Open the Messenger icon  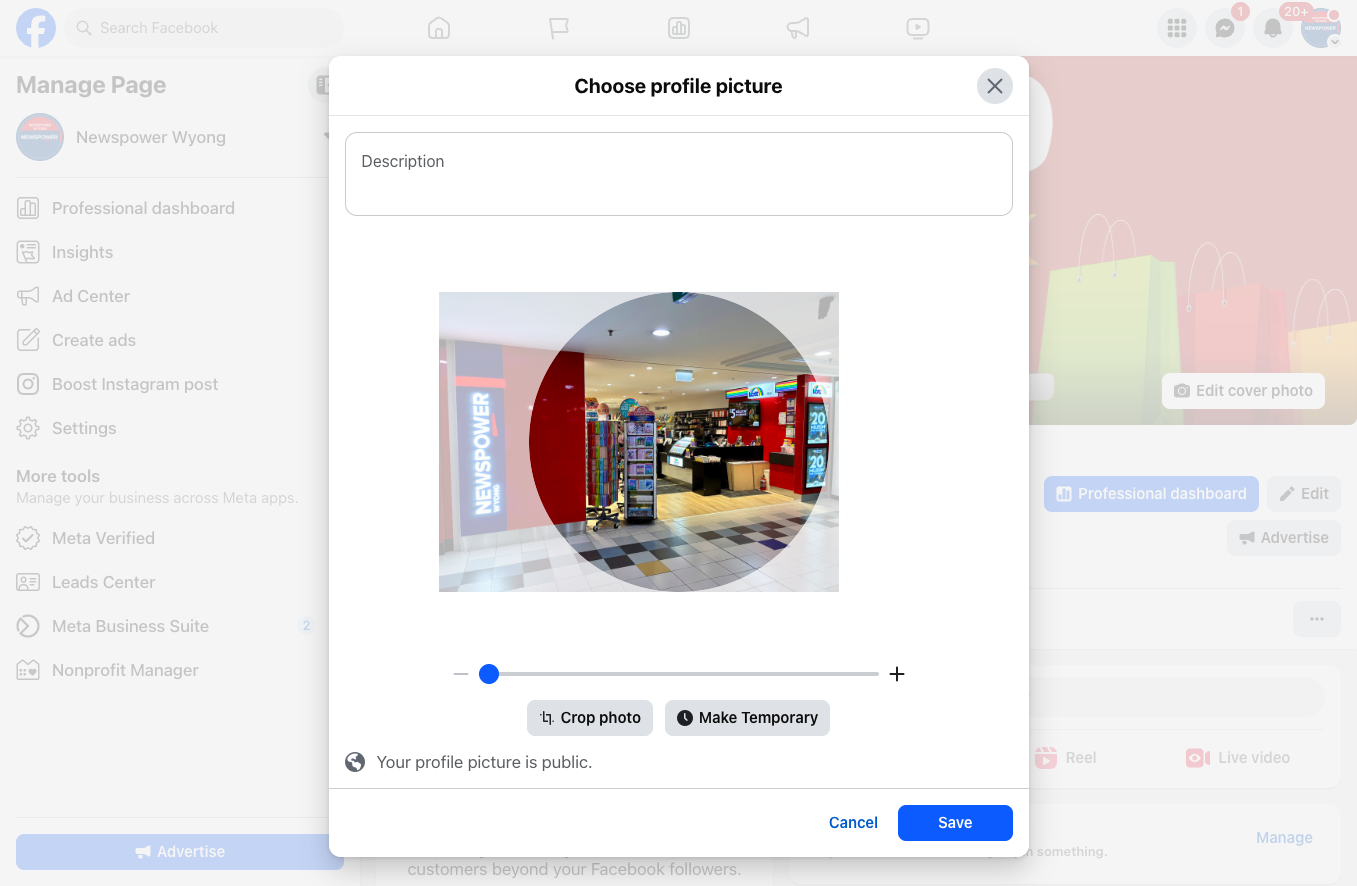click(1225, 28)
